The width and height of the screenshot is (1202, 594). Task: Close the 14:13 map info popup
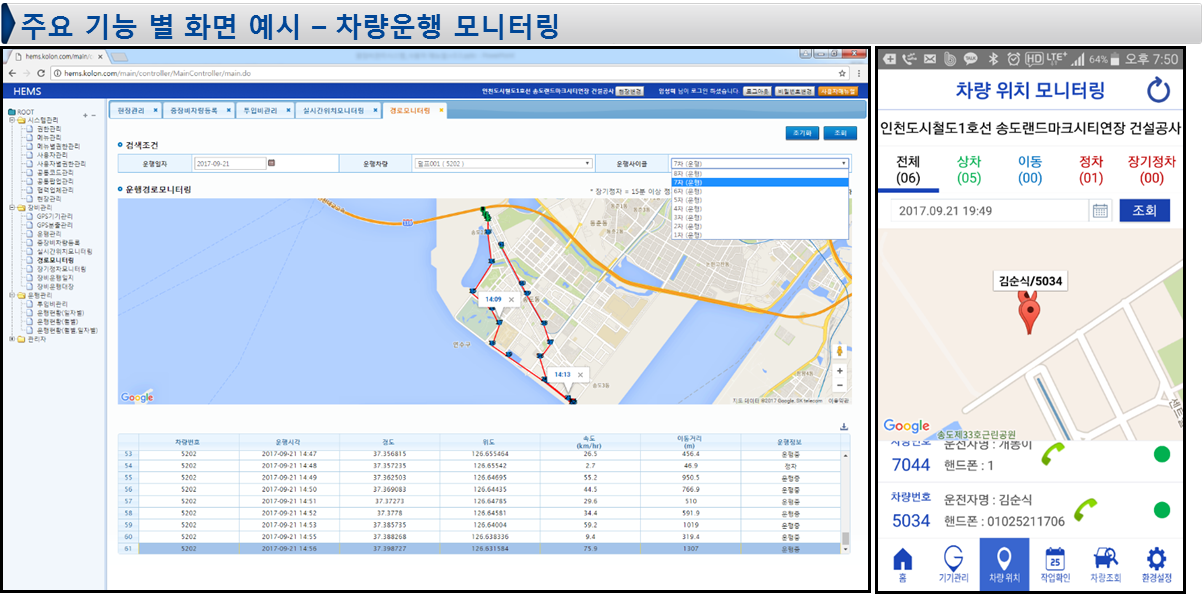[x=580, y=375]
